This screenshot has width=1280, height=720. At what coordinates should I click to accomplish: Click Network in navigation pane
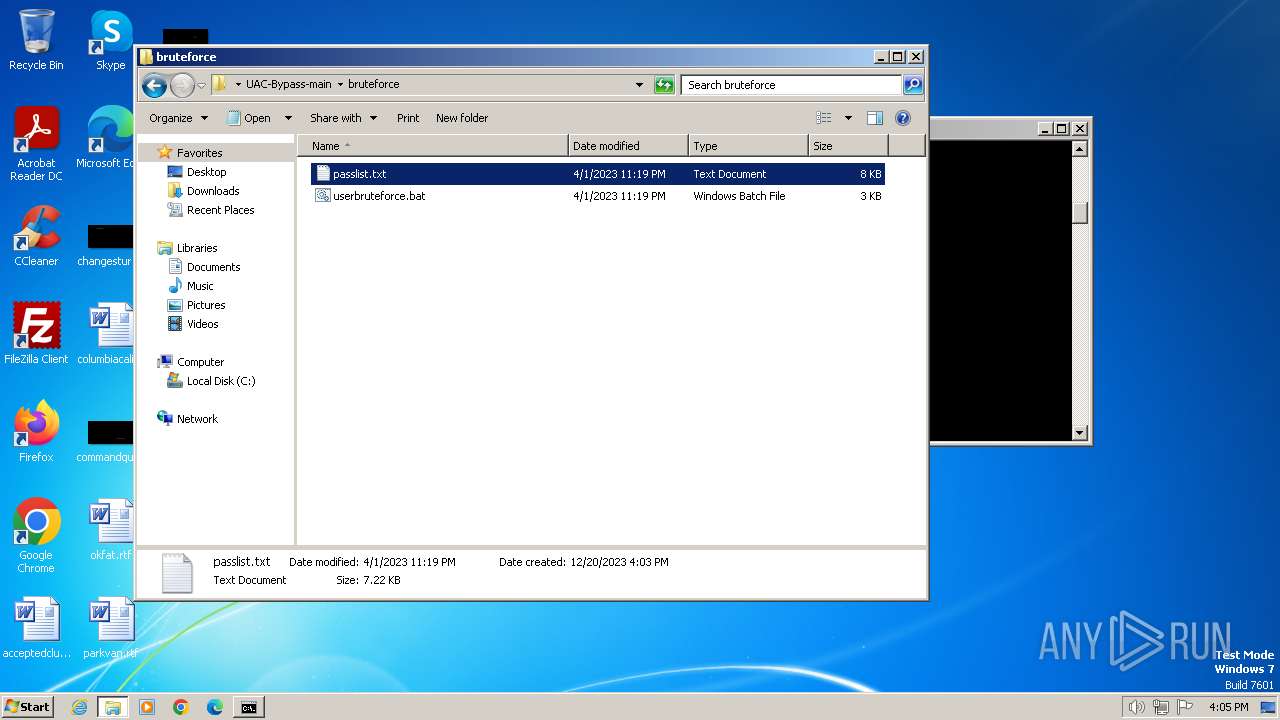(197, 419)
